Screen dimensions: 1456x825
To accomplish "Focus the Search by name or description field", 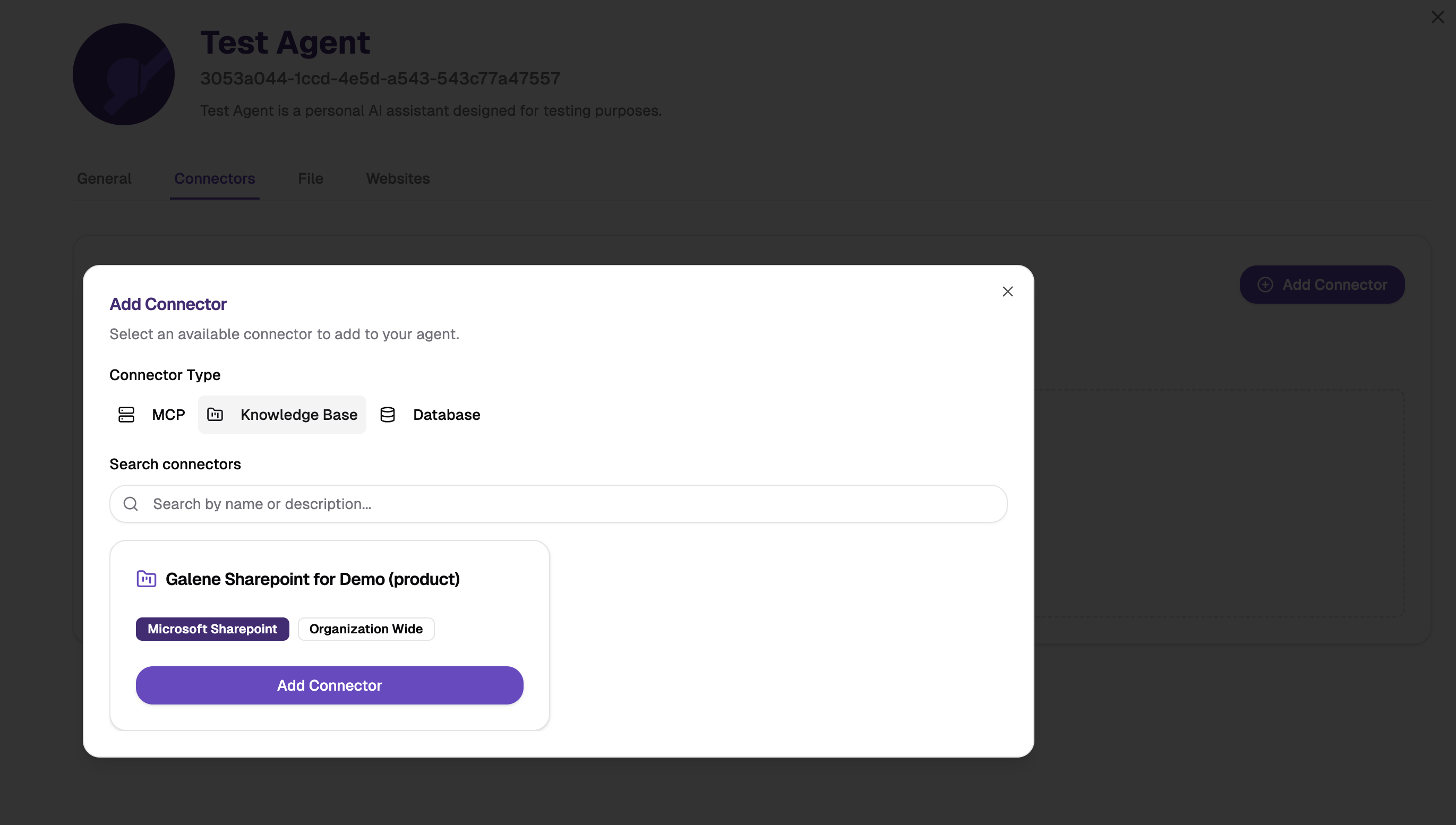I will coord(558,504).
